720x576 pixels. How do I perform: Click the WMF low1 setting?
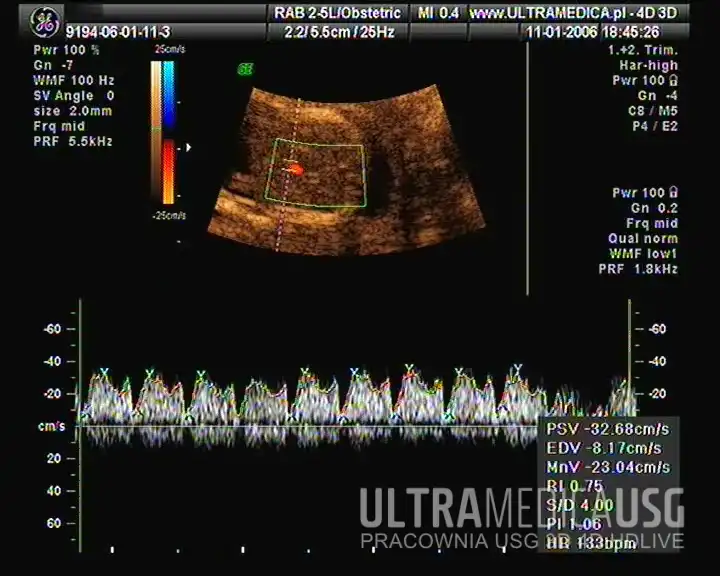(643, 254)
